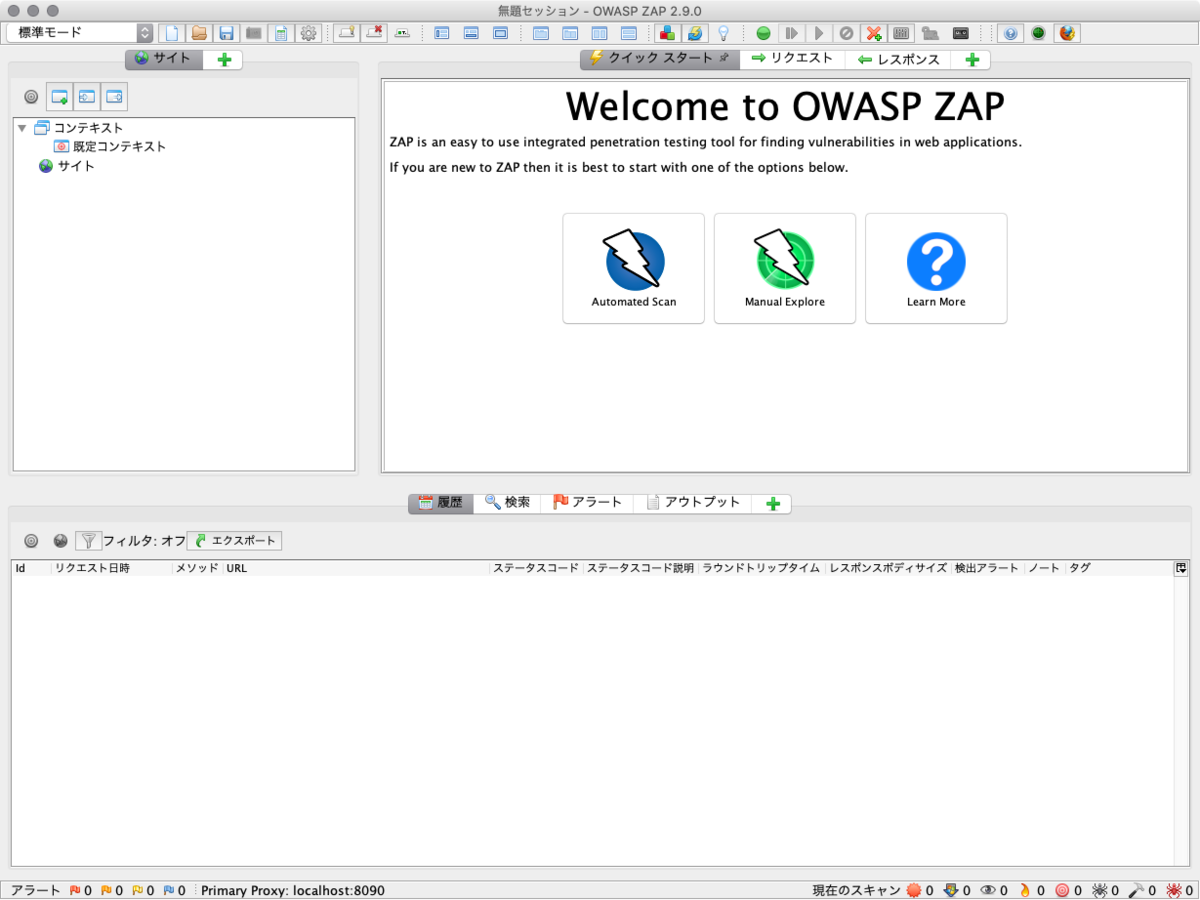This screenshot has height=900, width=1200.
Task: Sort by the リクエスト日時 column header
Action: (x=112, y=568)
